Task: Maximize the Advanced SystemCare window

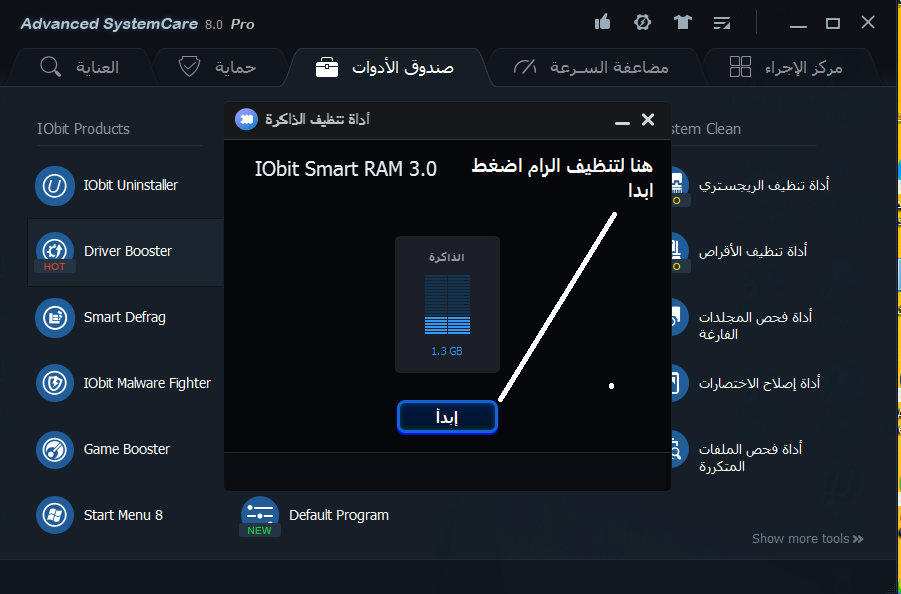Action: point(833,24)
